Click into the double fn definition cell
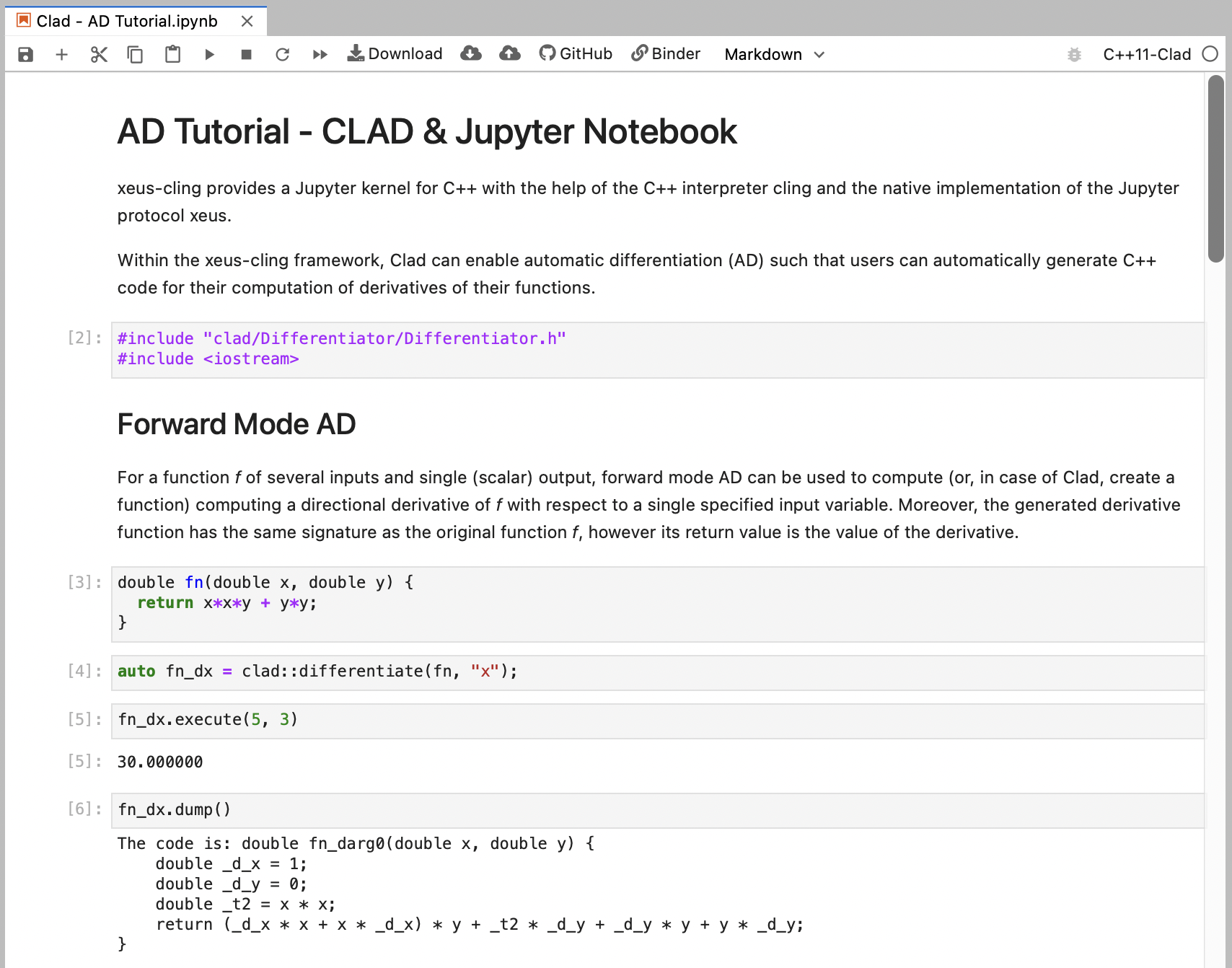Screen dimensions: 1232x968 coord(658,604)
